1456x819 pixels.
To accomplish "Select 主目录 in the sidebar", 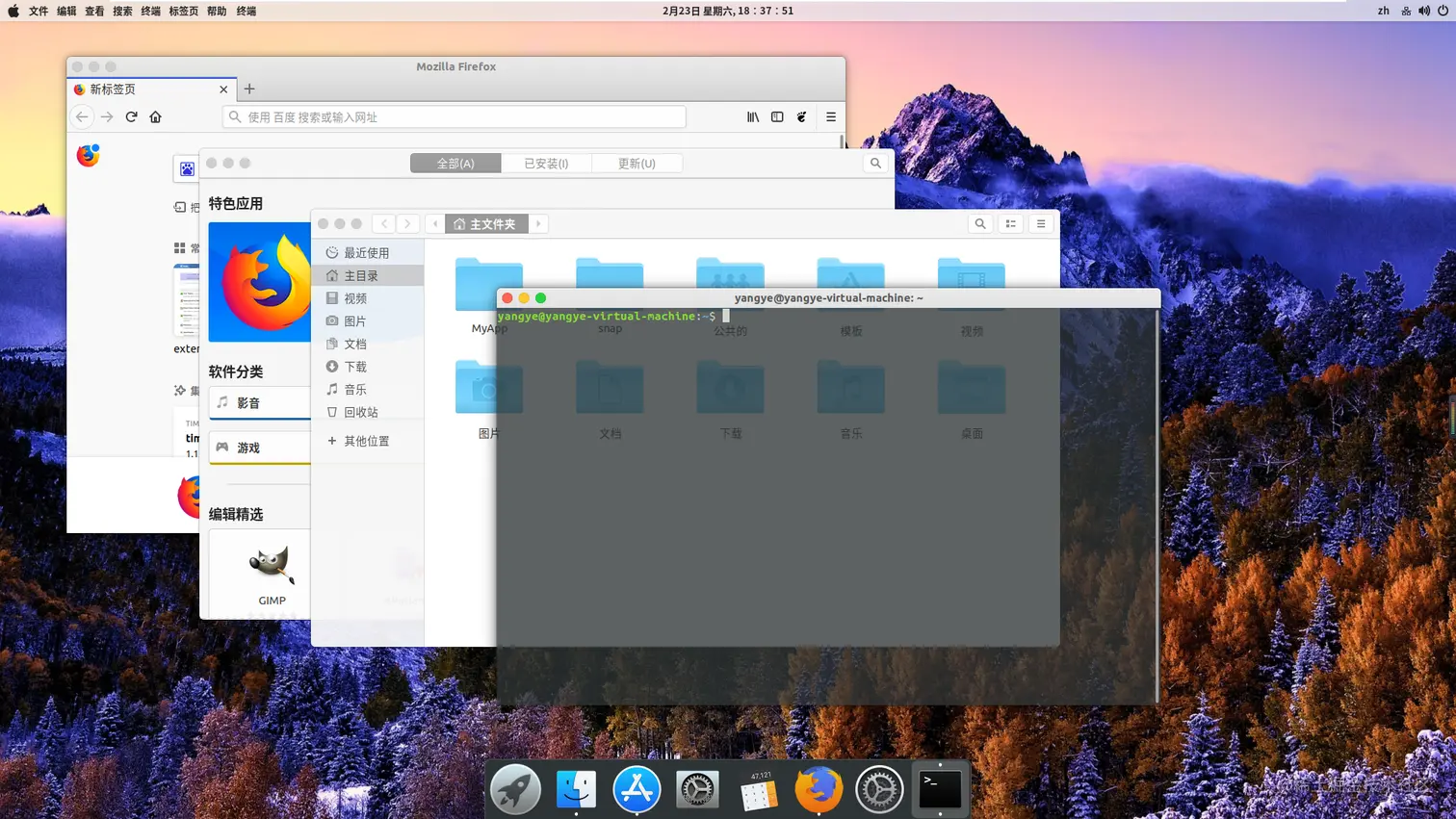I will [368, 275].
